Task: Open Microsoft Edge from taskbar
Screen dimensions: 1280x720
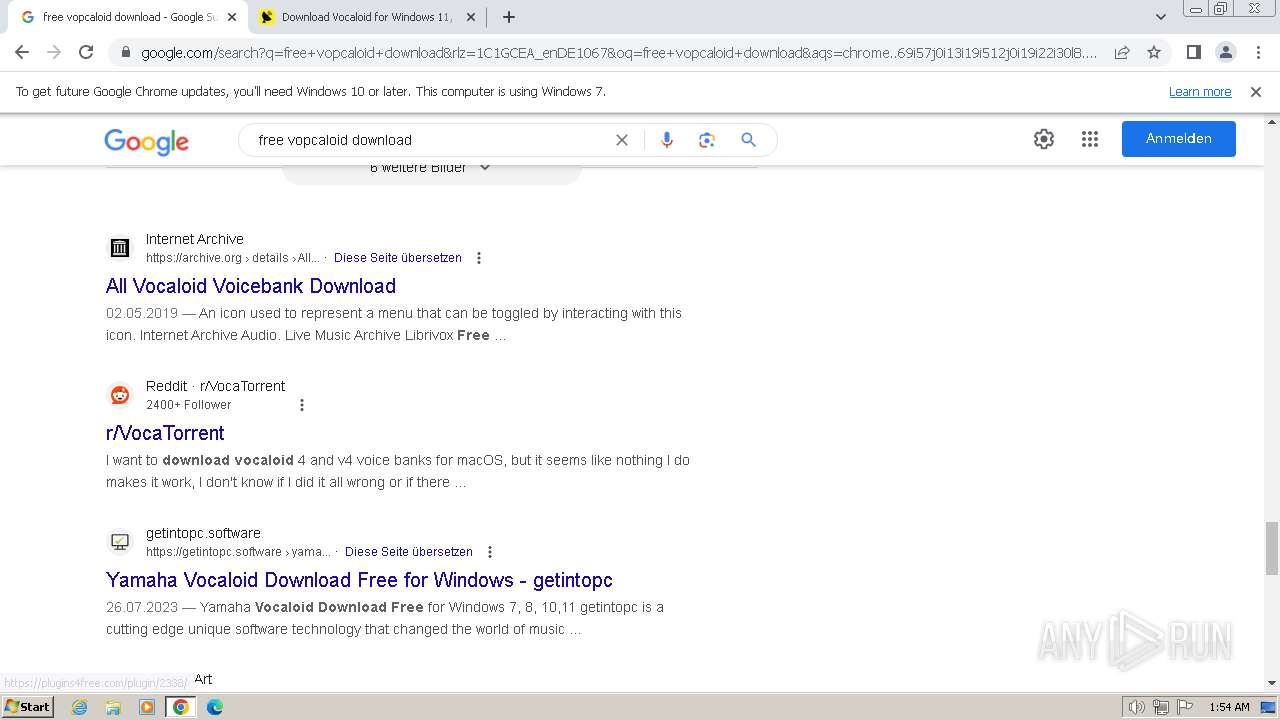Action: 214,707
